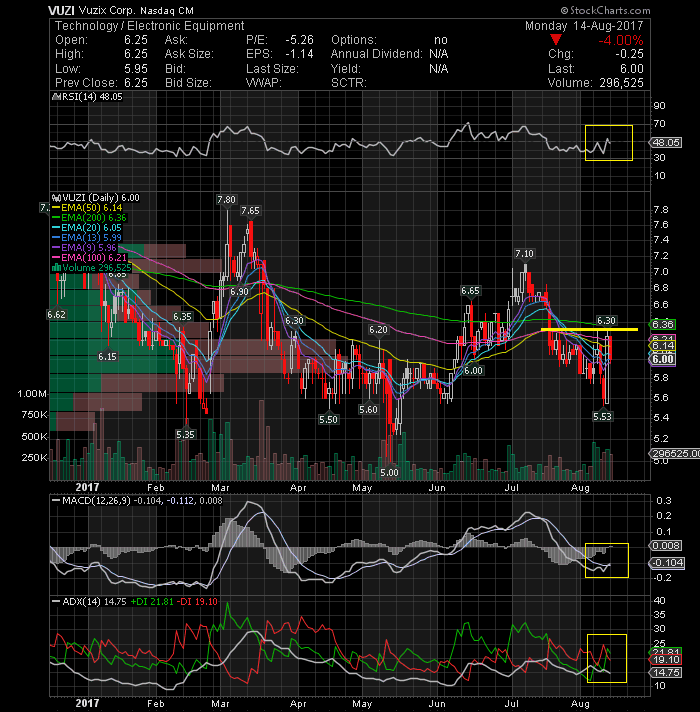Select the VUZI (Daily) 6.00 legend
The image size is (700, 712).
(101, 198)
